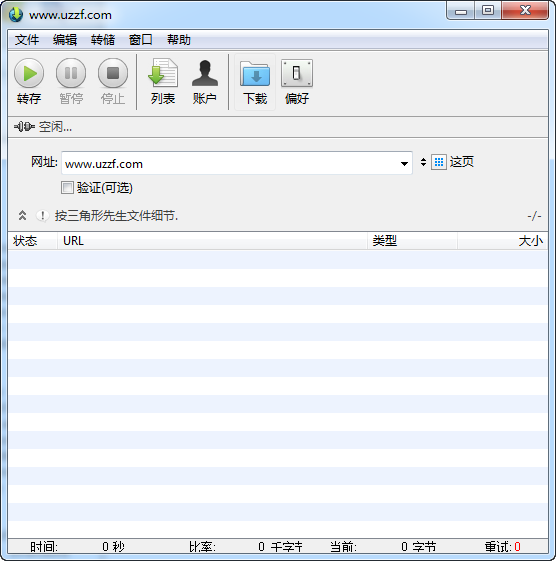The width and height of the screenshot is (556, 561).
Task: Minimize the www.uzzf.com window
Action: click(461, 11)
